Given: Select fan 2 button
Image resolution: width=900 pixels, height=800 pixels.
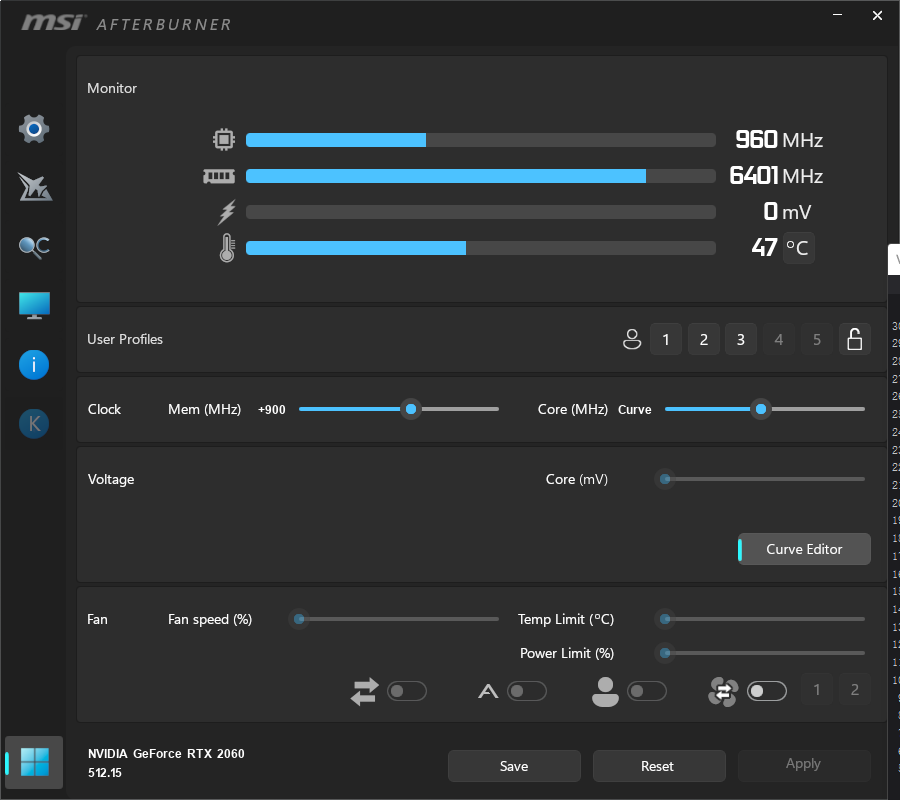Looking at the screenshot, I should [x=855, y=689].
